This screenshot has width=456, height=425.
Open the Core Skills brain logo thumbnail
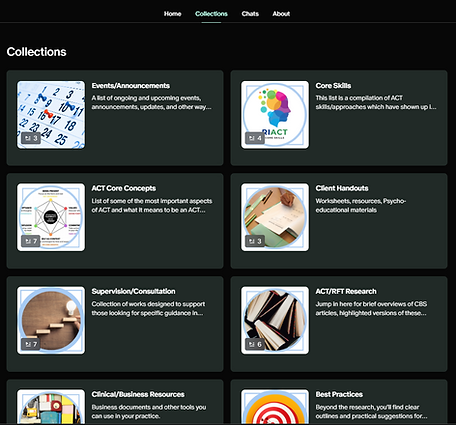tap(275, 115)
